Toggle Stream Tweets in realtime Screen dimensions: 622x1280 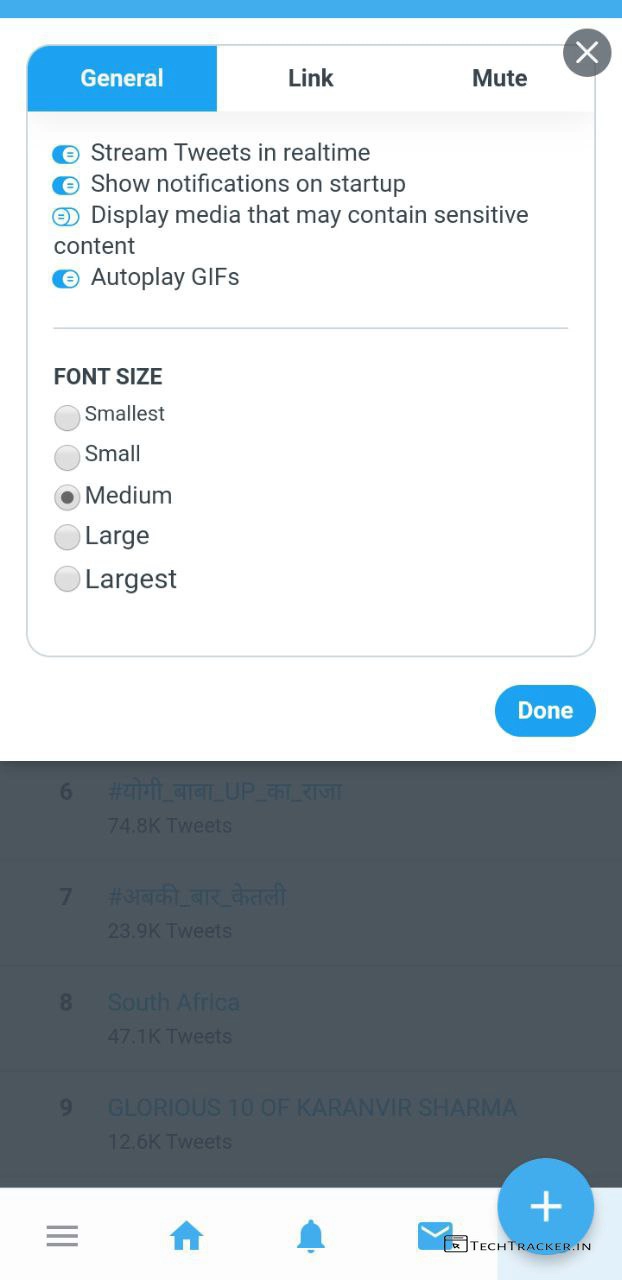(66, 154)
